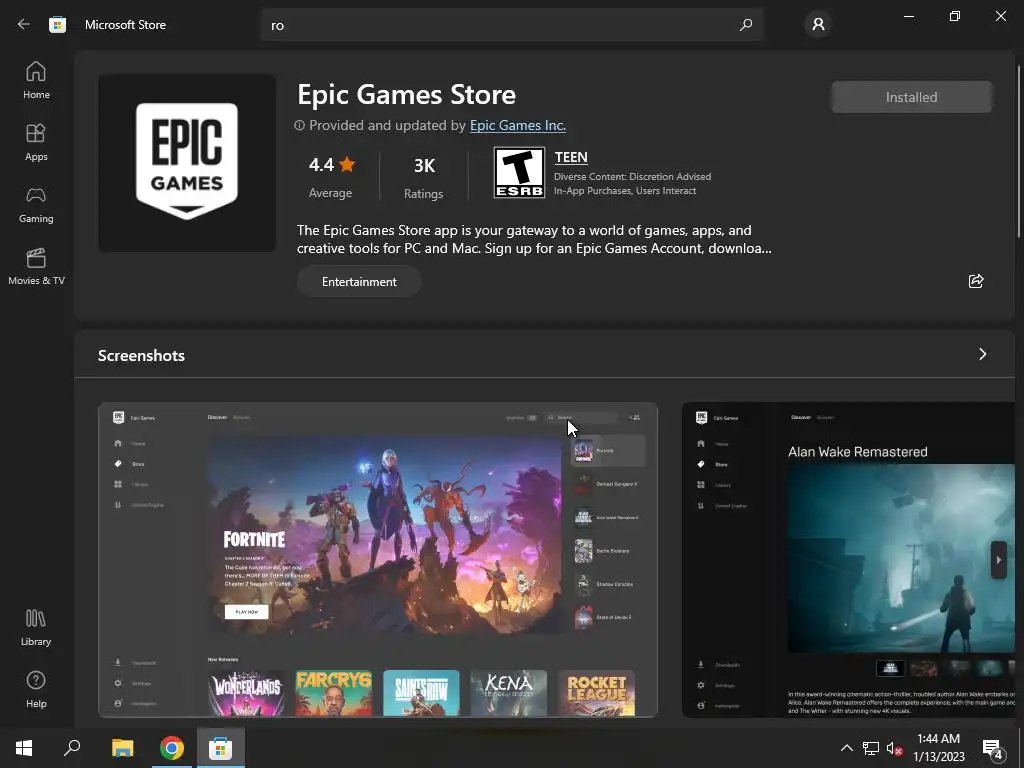Image resolution: width=1024 pixels, height=768 pixels.
Task: Click the Microsoft Store logo icon
Action: tap(57, 25)
